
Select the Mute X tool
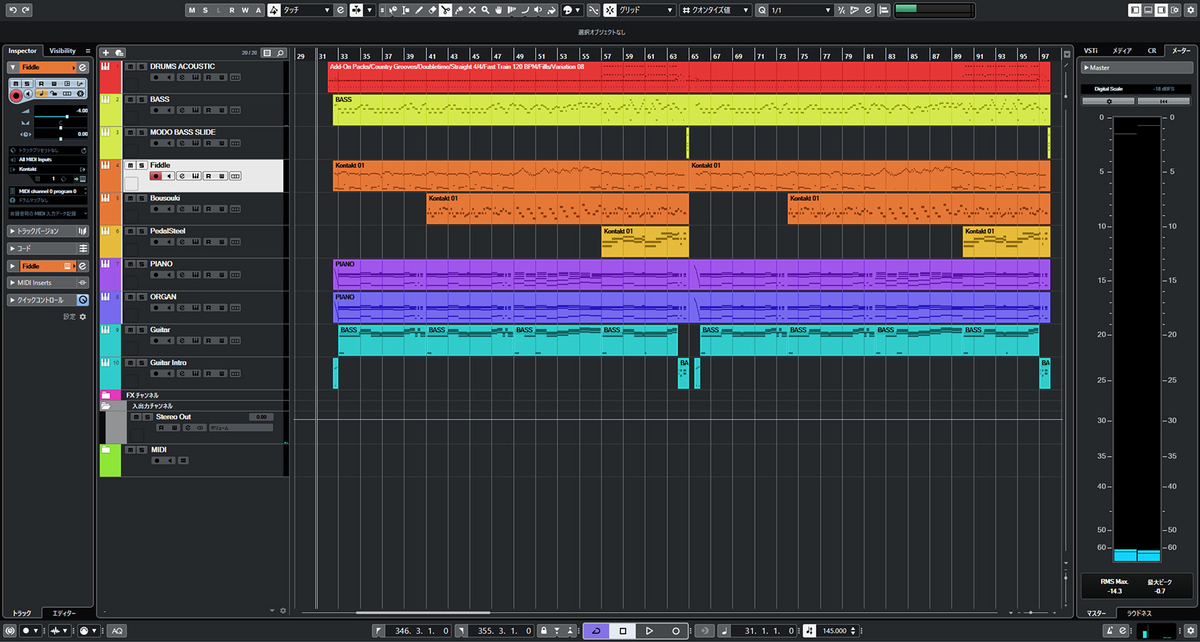click(x=472, y=9)
